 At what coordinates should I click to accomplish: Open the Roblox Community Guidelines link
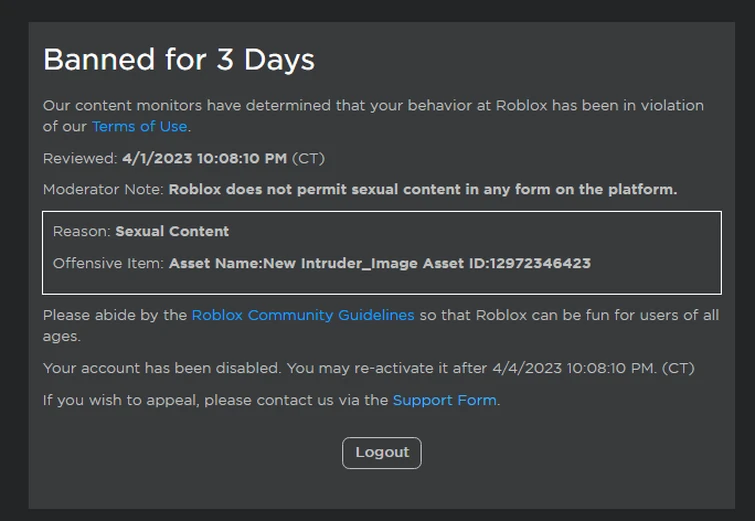pyautogui.click(x=302, y=315)
